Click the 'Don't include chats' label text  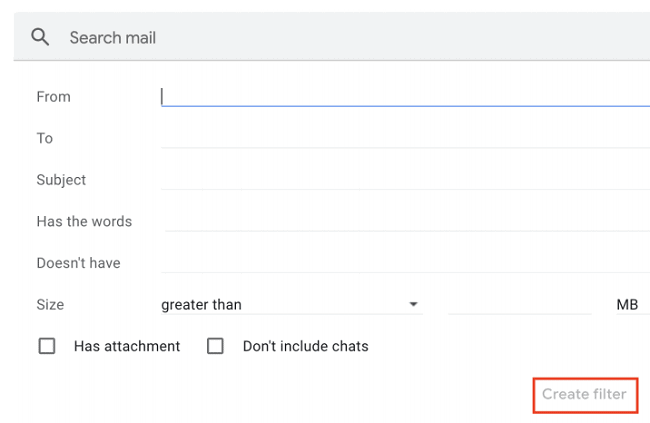pos(306,346)
